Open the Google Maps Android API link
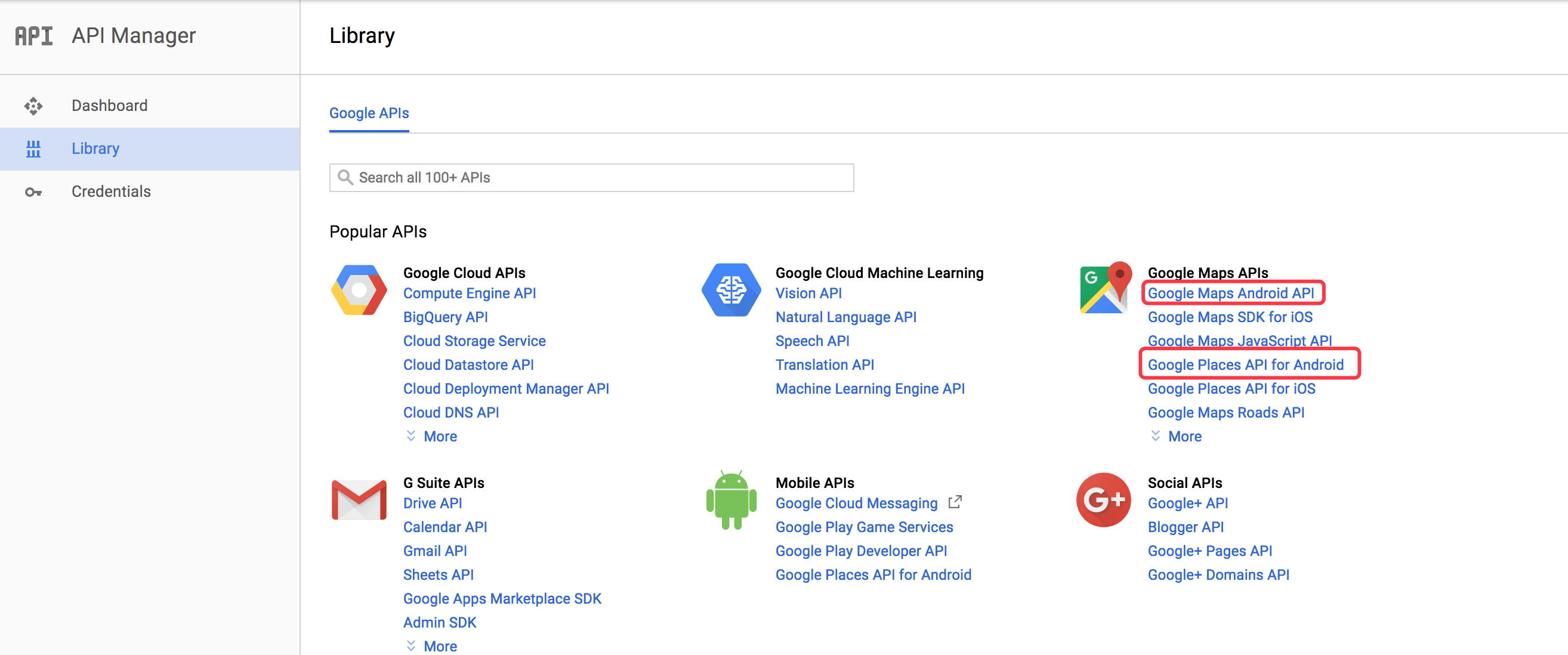The height and width of the screenshot is (655, 1568). 1230,293
